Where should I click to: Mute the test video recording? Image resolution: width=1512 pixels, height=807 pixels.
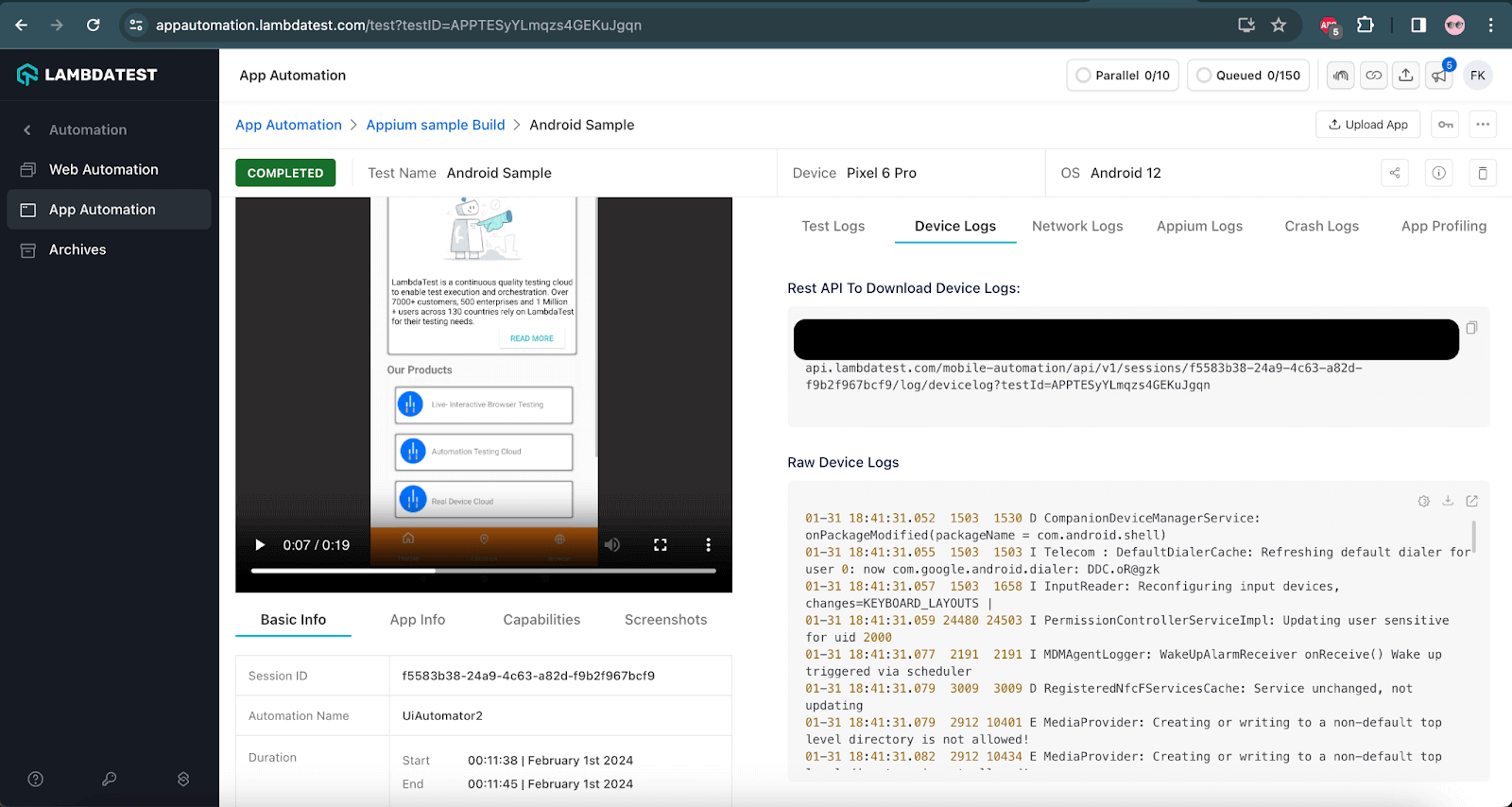click(x=612, y=545)
